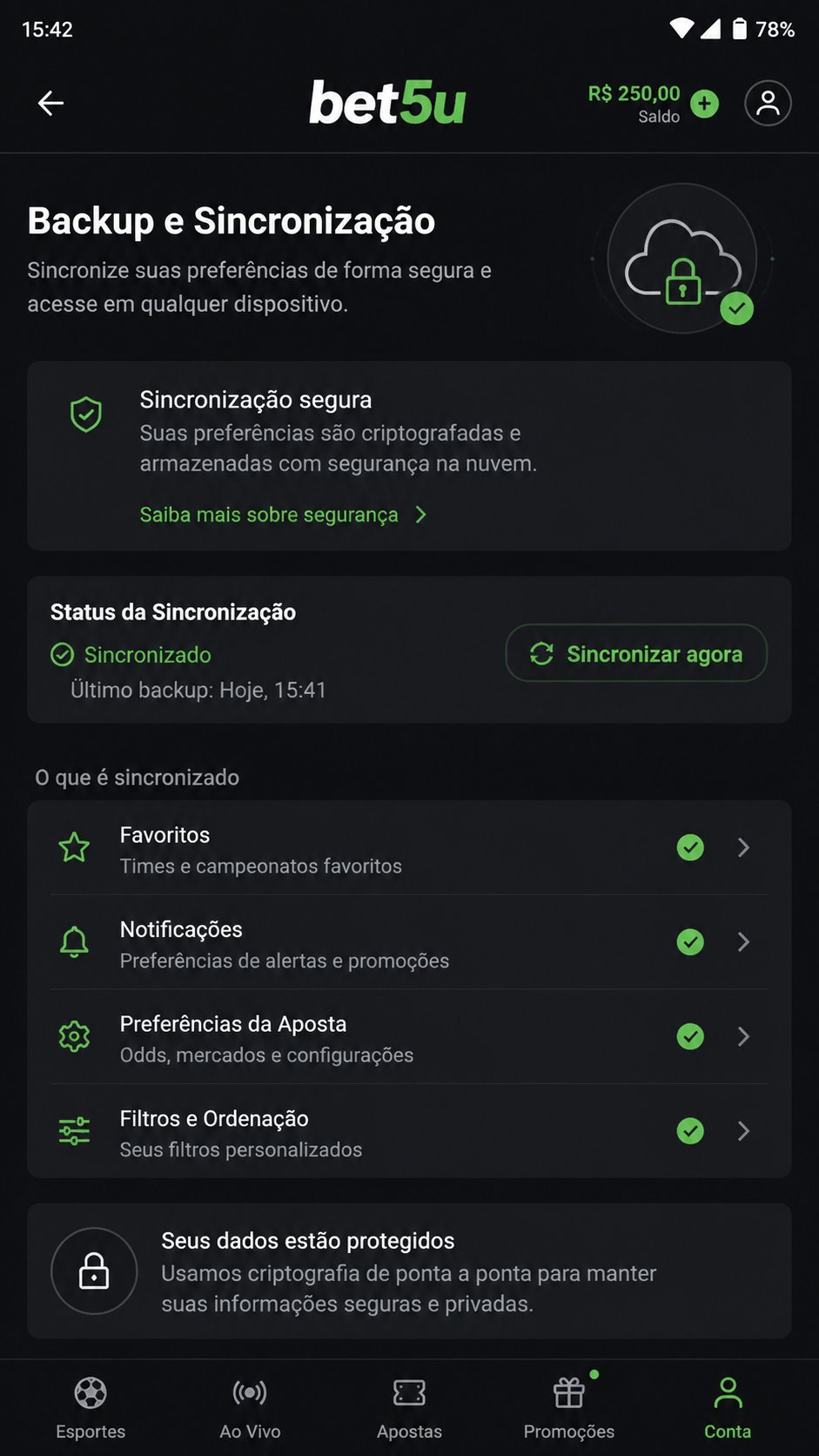Tap the Filtros e Ordenação sliders icon
The image size is (819, 1456).
click(74, 1130)
